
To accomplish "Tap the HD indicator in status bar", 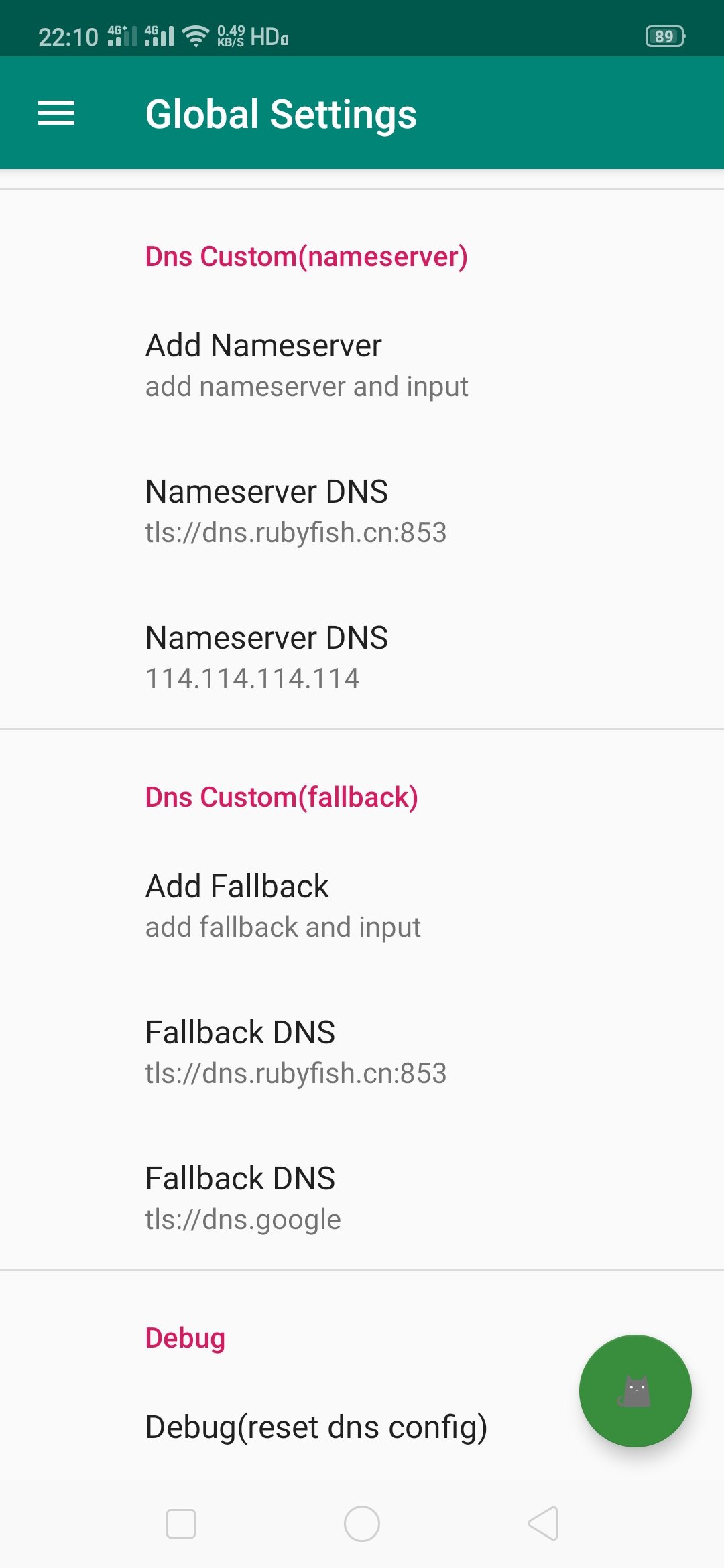I will click(x=269, y=36).
